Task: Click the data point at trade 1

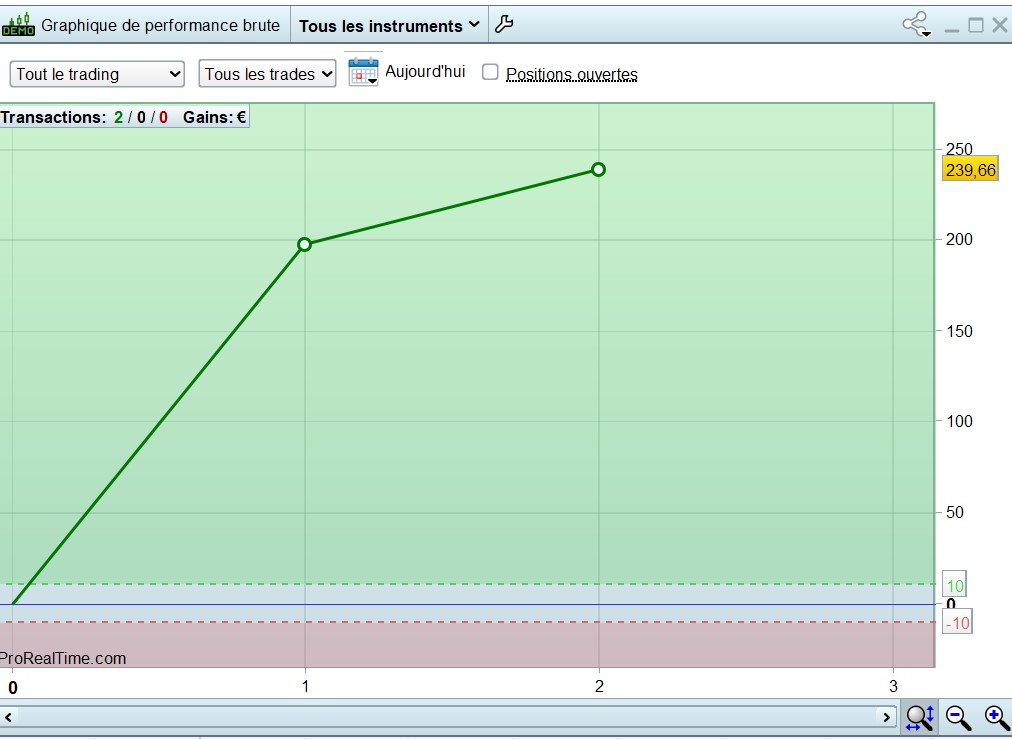Action: (305, 245)
